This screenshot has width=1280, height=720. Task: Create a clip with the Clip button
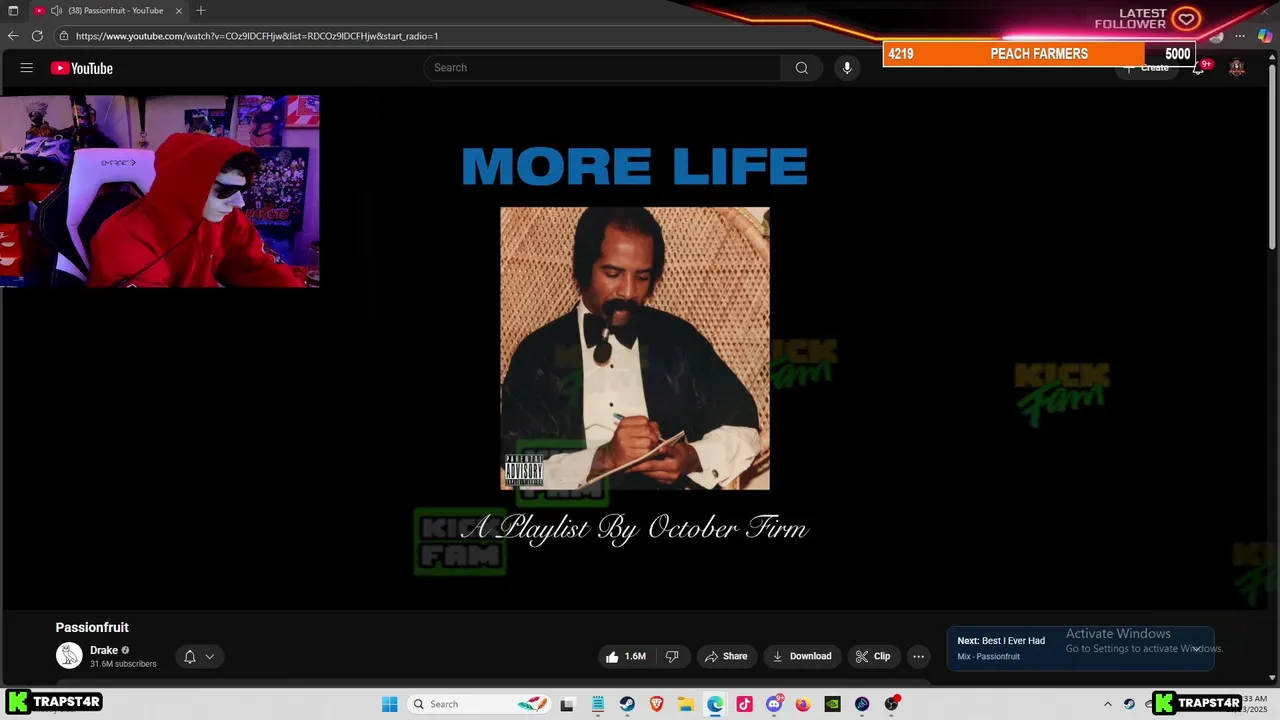pyautogui.click(x=873, y=657)
